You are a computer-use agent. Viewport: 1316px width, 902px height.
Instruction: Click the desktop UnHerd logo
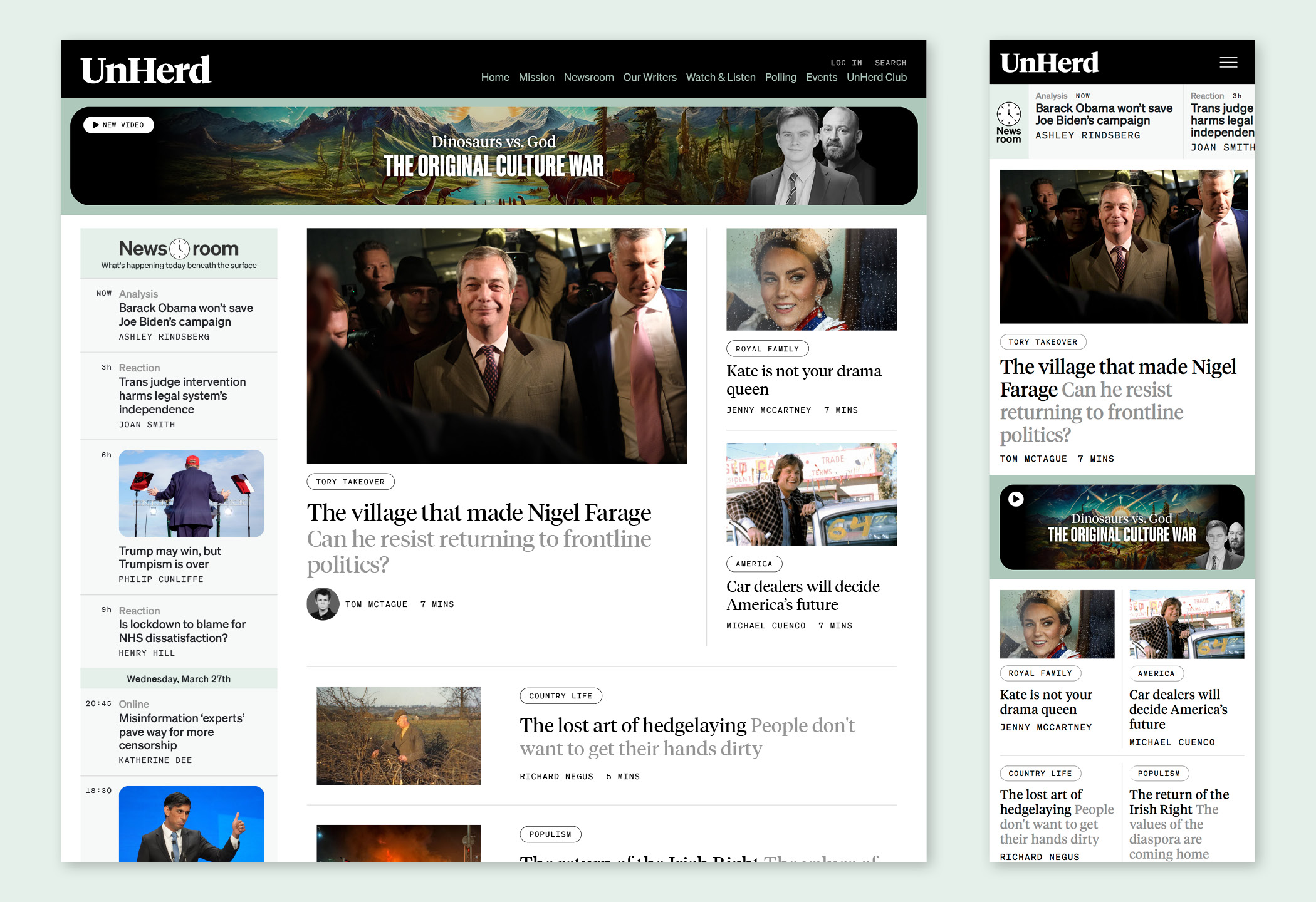click(x=146, y=70)
